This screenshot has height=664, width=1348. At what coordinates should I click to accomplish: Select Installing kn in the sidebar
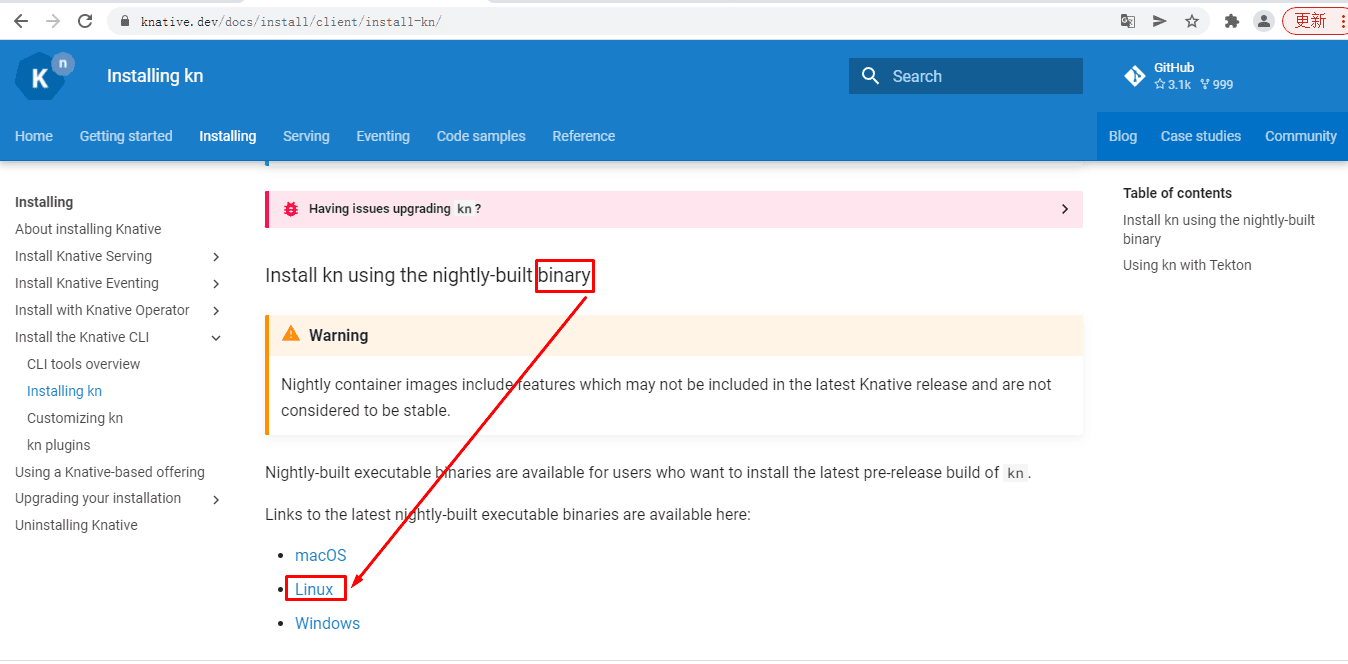pyautogui.click(x=65, y=391)
